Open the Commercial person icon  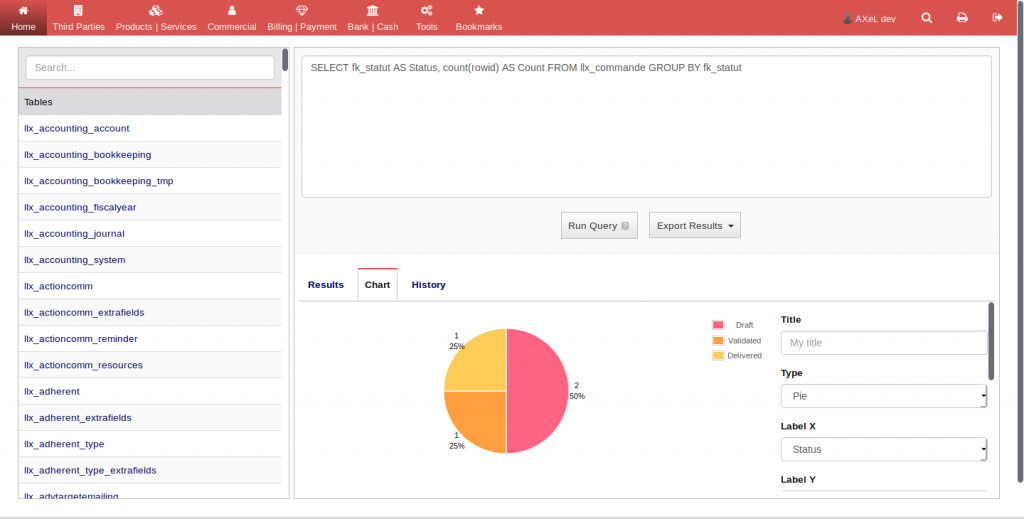point(232,10)
